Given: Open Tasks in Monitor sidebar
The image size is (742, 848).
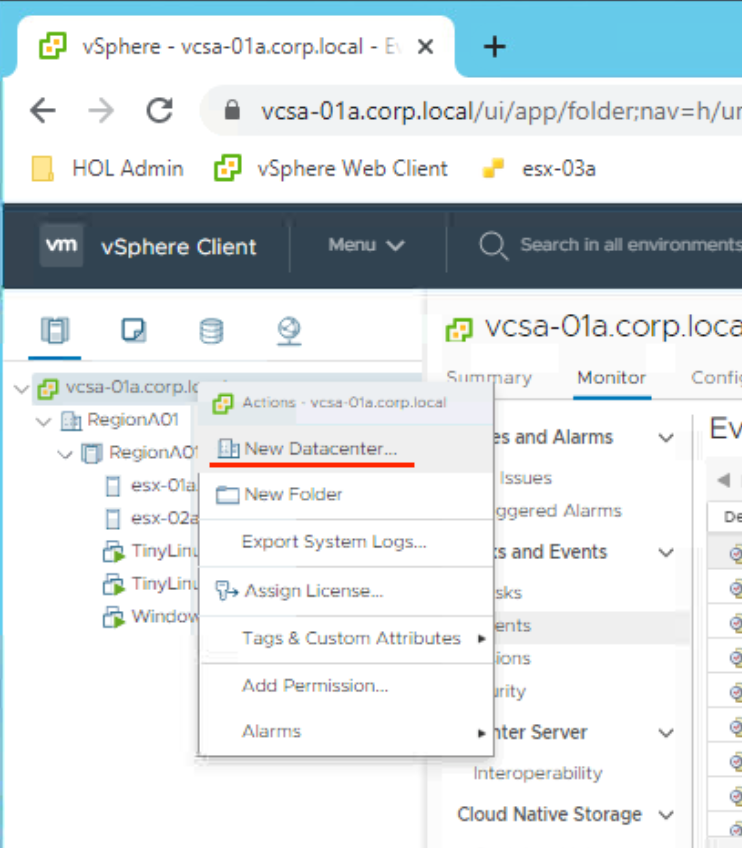Looking at the screenshot, I should point(508,593).
